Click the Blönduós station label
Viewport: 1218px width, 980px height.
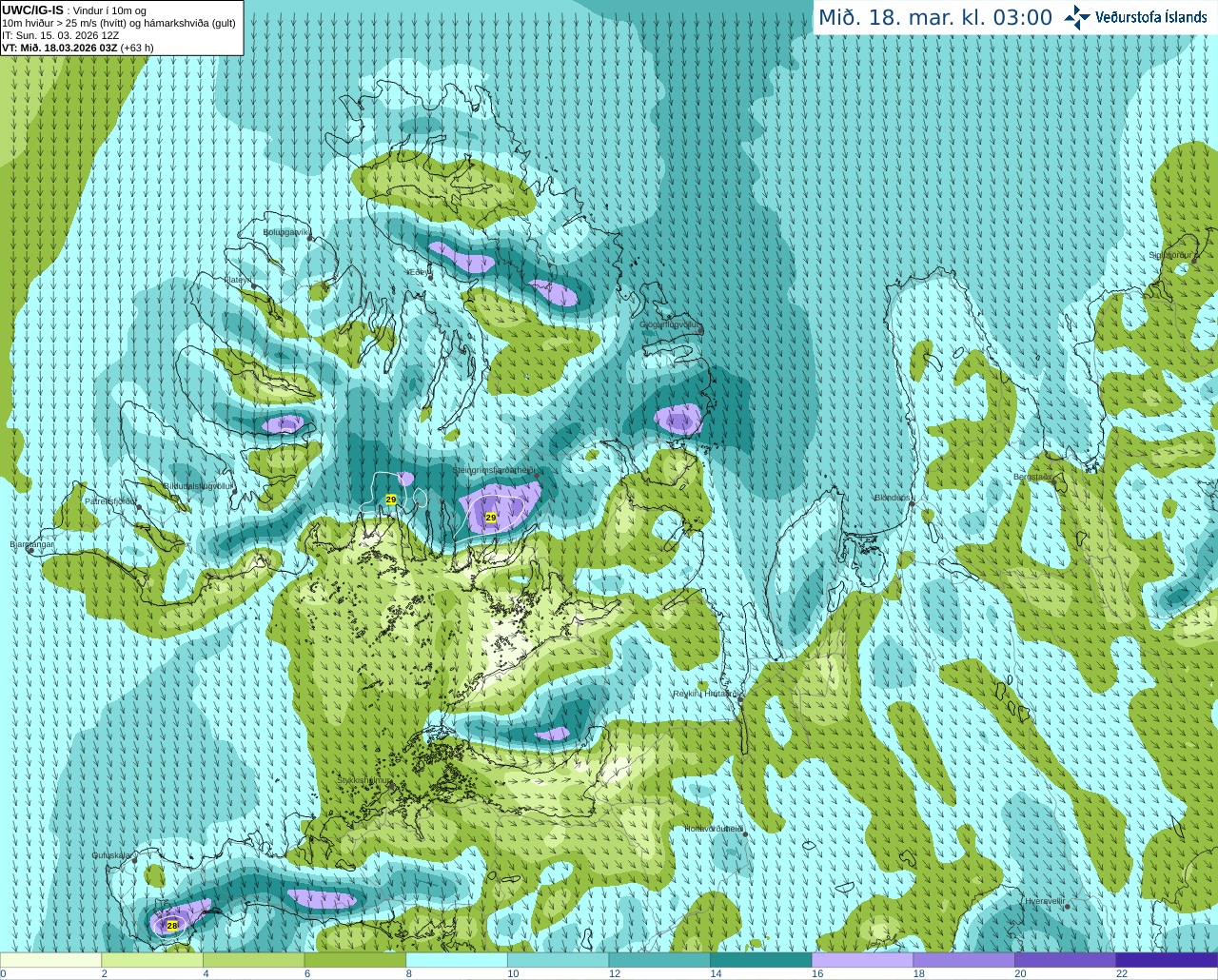894,498
